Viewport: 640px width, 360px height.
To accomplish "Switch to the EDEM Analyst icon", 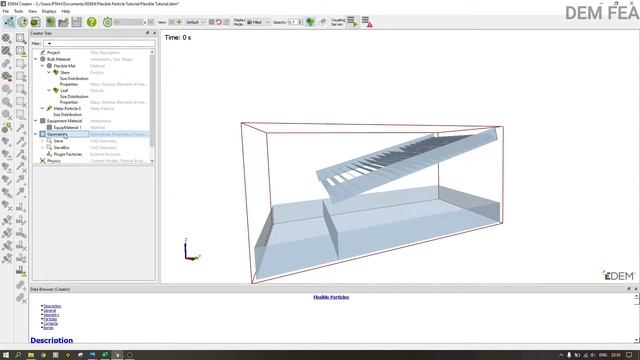I will [36, 22].
